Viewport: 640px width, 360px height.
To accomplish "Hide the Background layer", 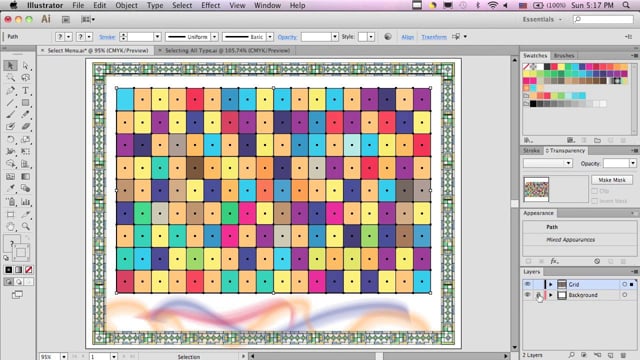I will point(528,295).
